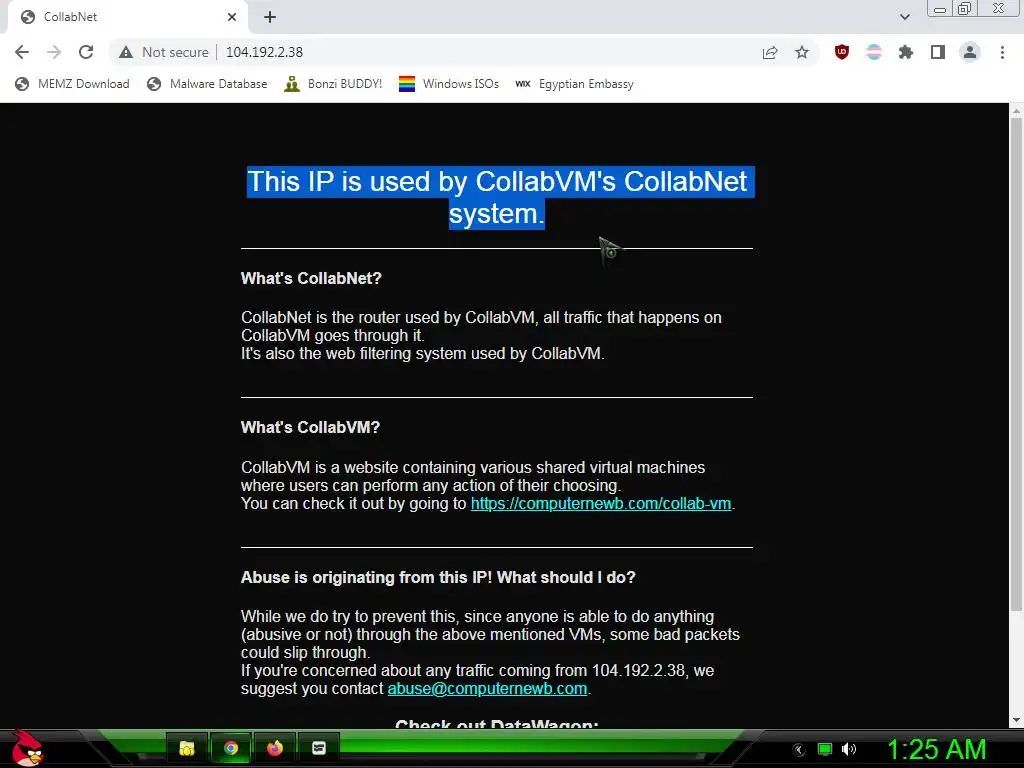Follow the computernewb.com/collab-vm link

click(x=601, y=504)
